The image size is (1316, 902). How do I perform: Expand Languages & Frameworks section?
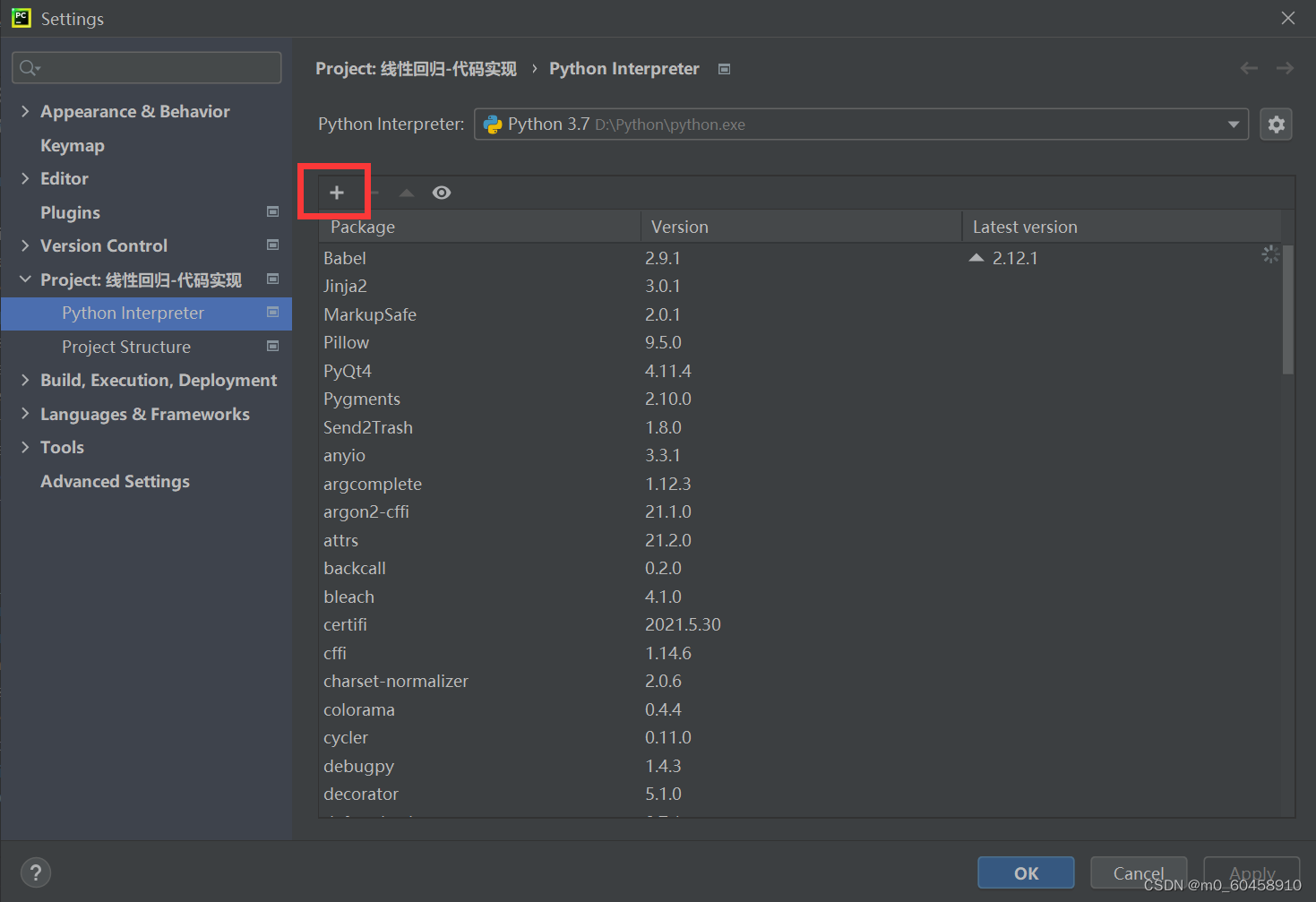coord(25,414)
